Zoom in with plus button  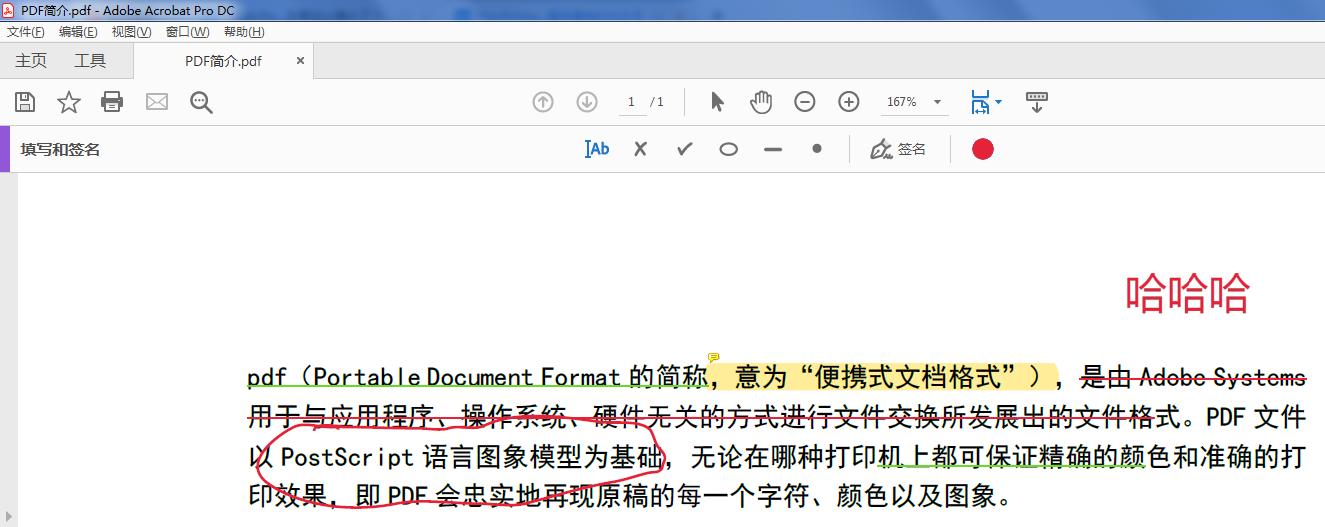click(x=849, y=102)
